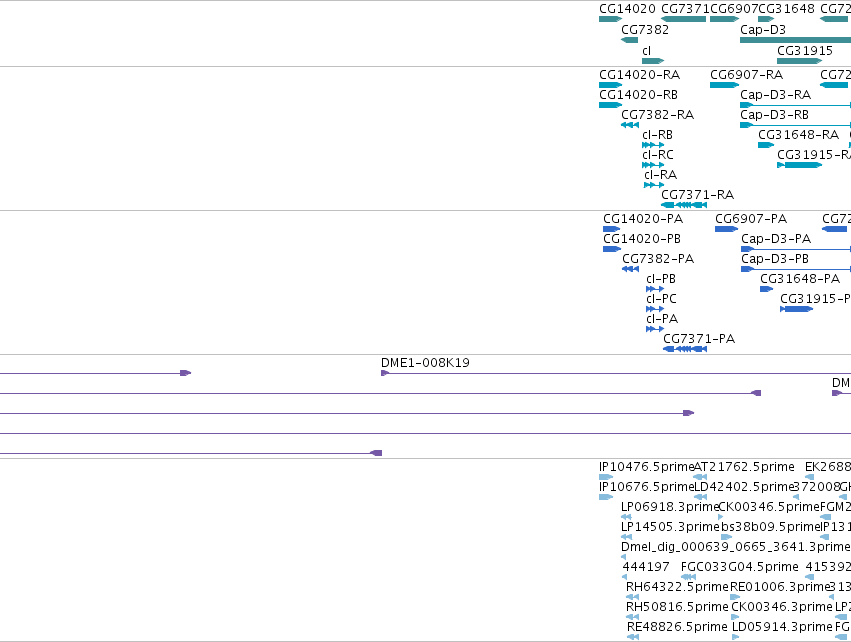
Task: Select the CG7371 gene label
Action: (x=685, y=9)
